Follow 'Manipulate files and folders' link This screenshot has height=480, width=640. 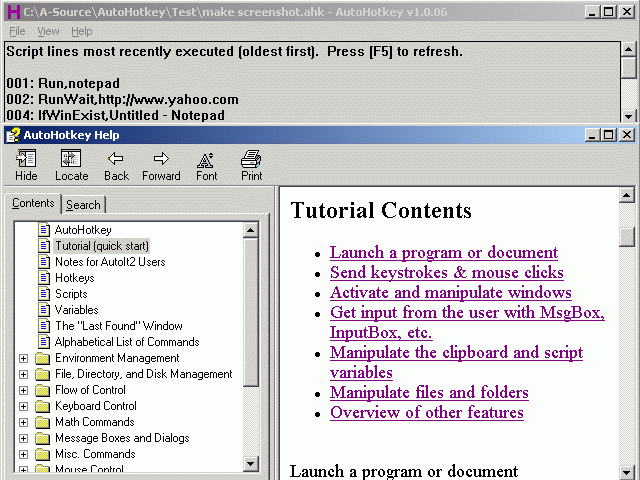[x=429, y=392]
